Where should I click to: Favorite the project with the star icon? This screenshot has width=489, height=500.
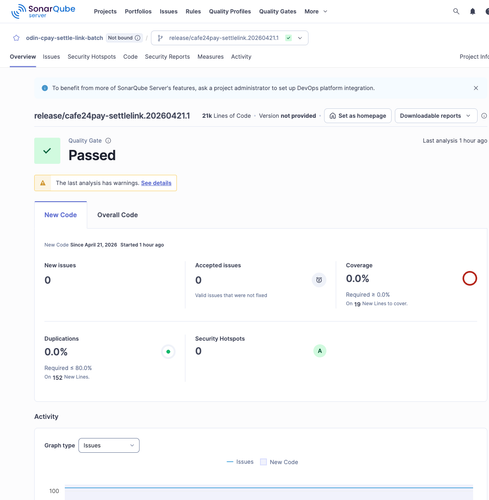point(16,38)
